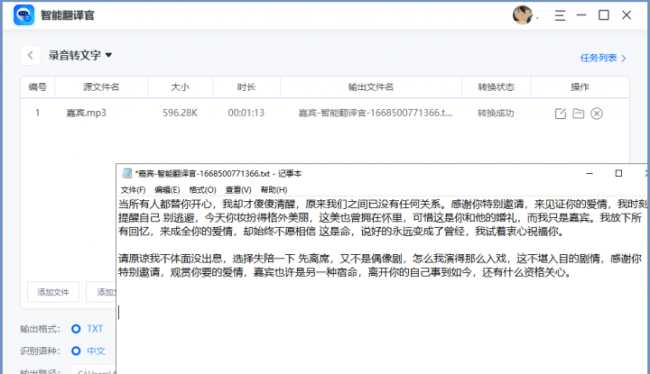
Task: Minimize the 智能翻译官 window
Action: tap(582, 15)
